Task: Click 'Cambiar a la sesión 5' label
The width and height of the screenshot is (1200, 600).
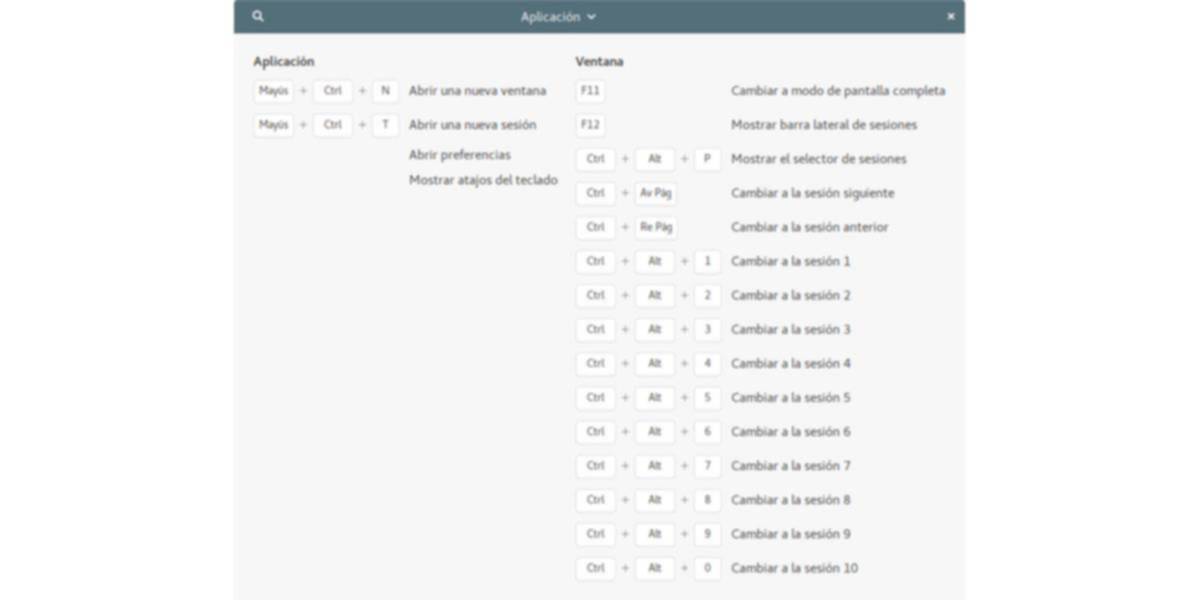Action: pos(791,398)
